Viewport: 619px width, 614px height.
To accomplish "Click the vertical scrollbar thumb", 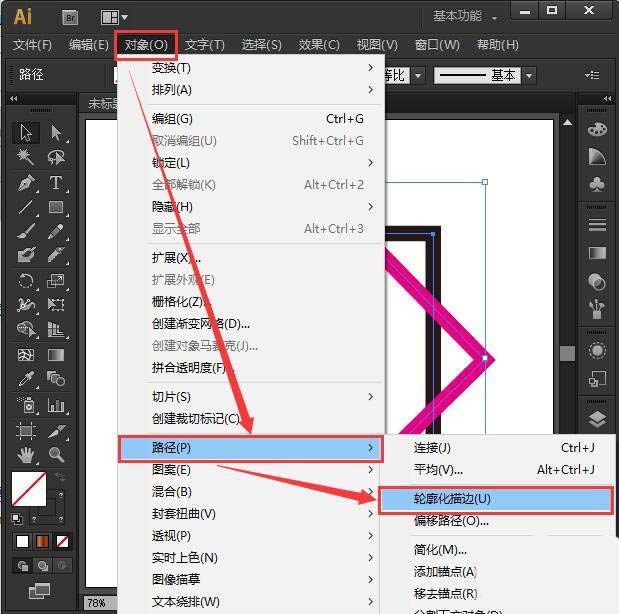I will pyautogui.click(x=567, y=353).
